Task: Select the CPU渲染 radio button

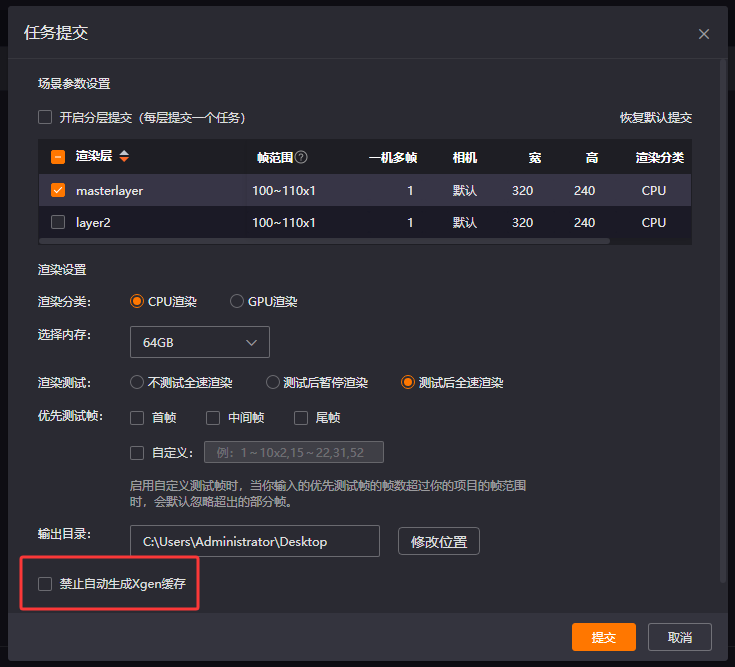Action: pyautogui.click(x=137, y=301)
